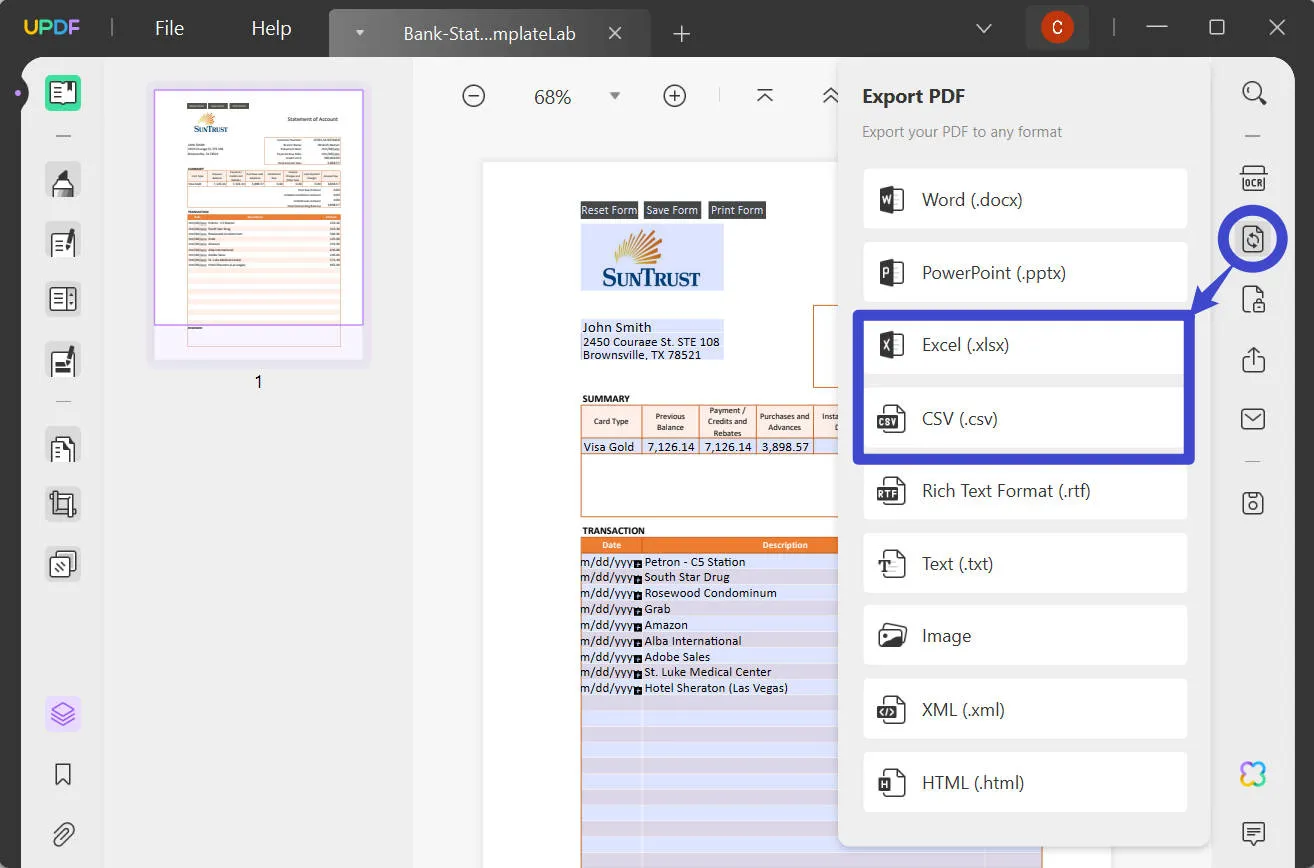Open the File menu

click(x=169, y=28)
